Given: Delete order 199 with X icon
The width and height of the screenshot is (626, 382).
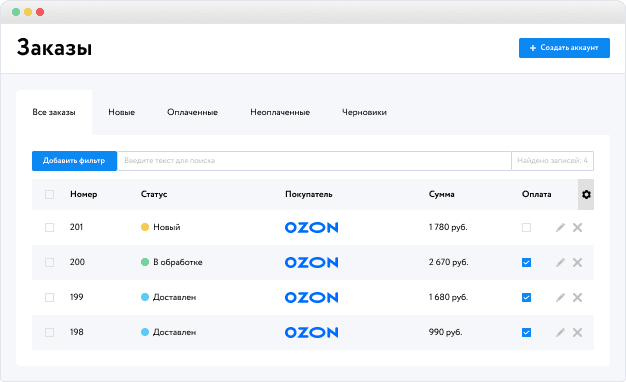Looking at the screenshot, I should [x=577, y=297].
